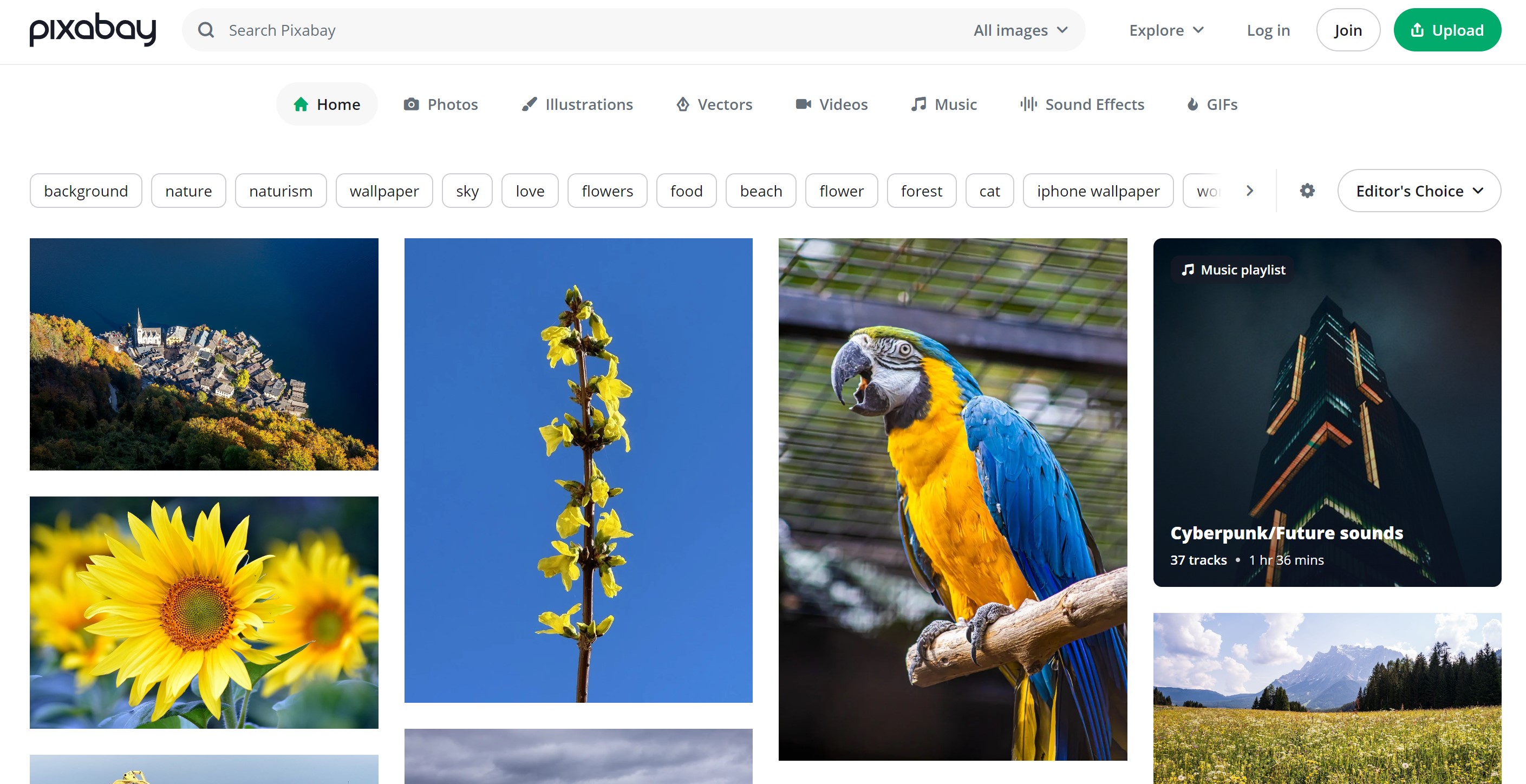
Task: Expand the Editor's Choice dropdown
Action: click(x=1419, y=191)
